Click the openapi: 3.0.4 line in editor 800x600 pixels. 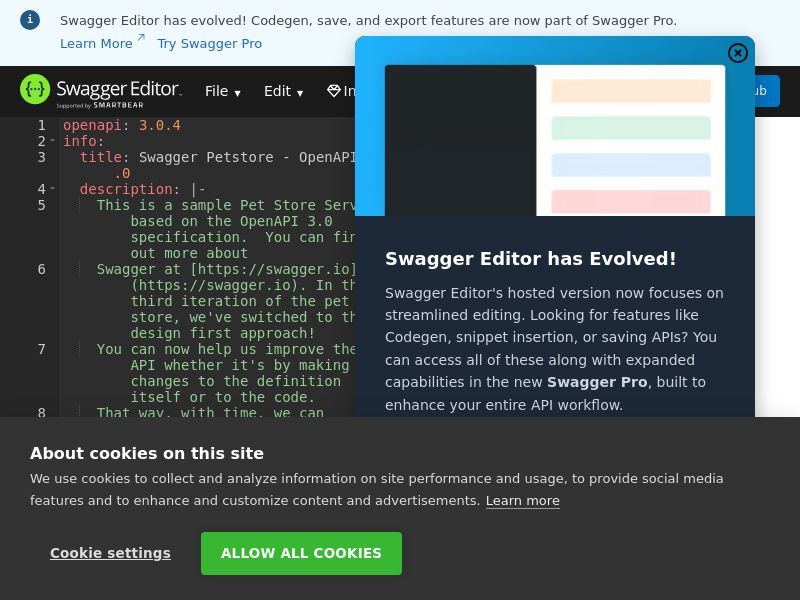[x=120, y=125]
